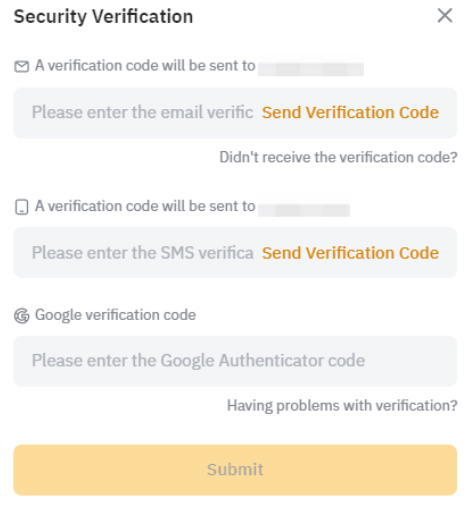Click the phone icon beside SMS notice
470x505 pixels.
click(22, 207)
